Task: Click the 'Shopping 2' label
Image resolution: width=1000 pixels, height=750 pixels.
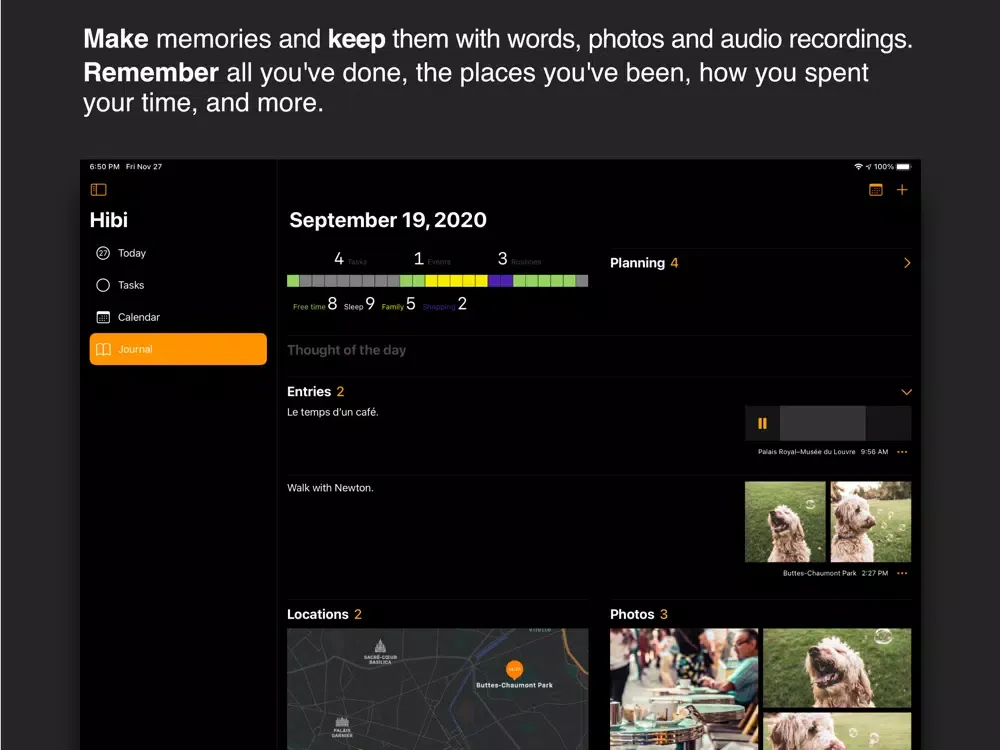Action: [x=445, y=304]
